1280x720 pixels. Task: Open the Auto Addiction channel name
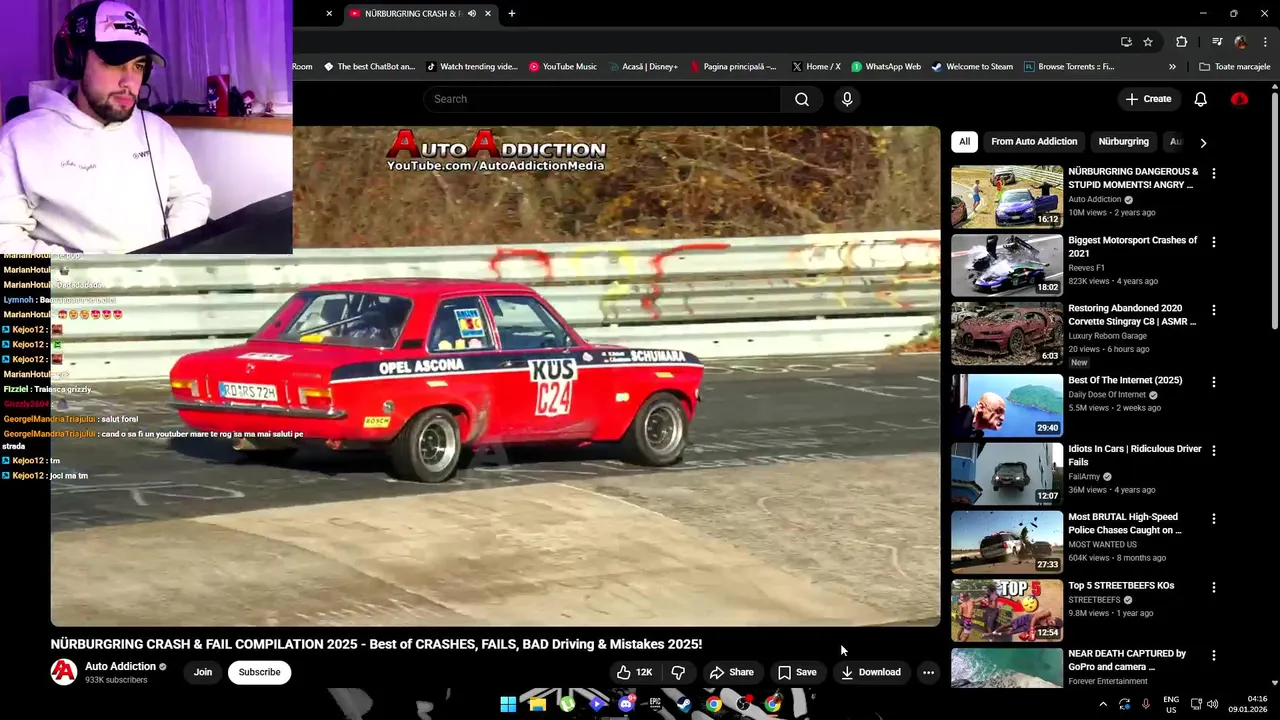(x=120, y=666)
